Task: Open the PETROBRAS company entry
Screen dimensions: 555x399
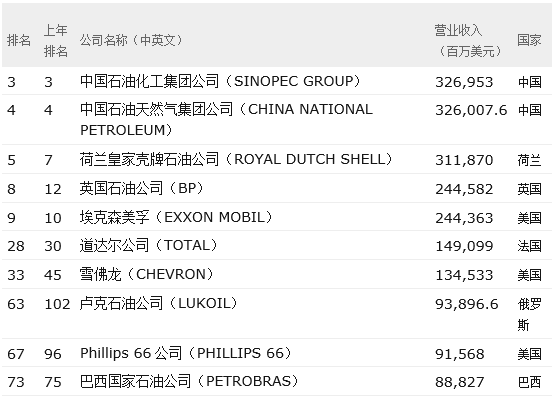Action: coord(190,382)
